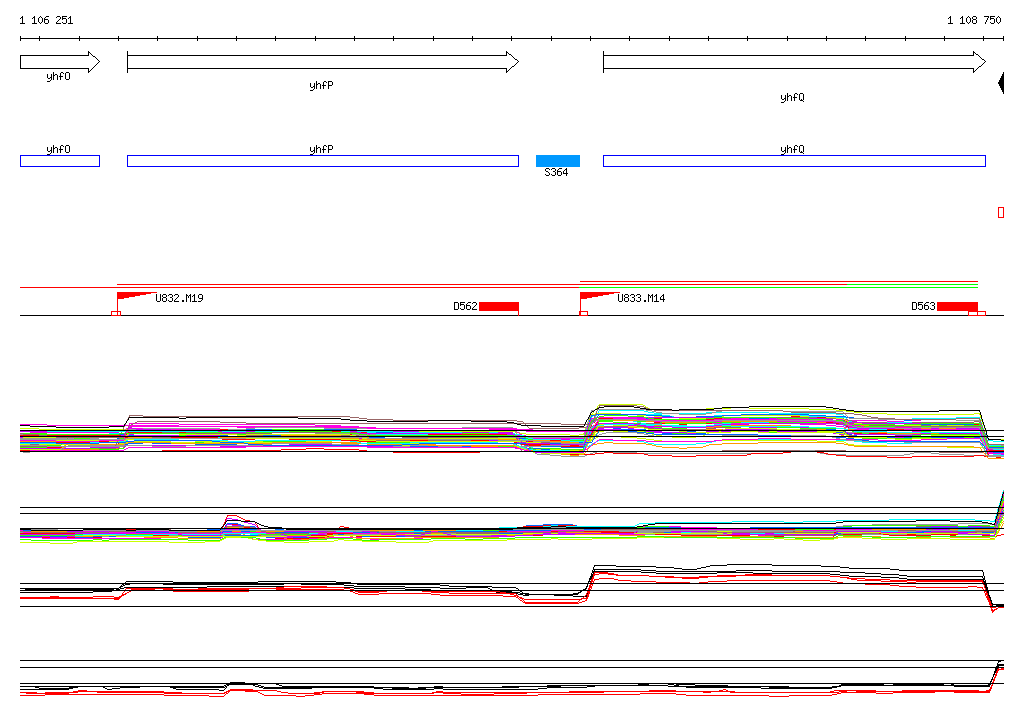Click the blue outlined yhfO box
Image resolution: width=1024 pixels, height=714 pixels.
[60, 161]
